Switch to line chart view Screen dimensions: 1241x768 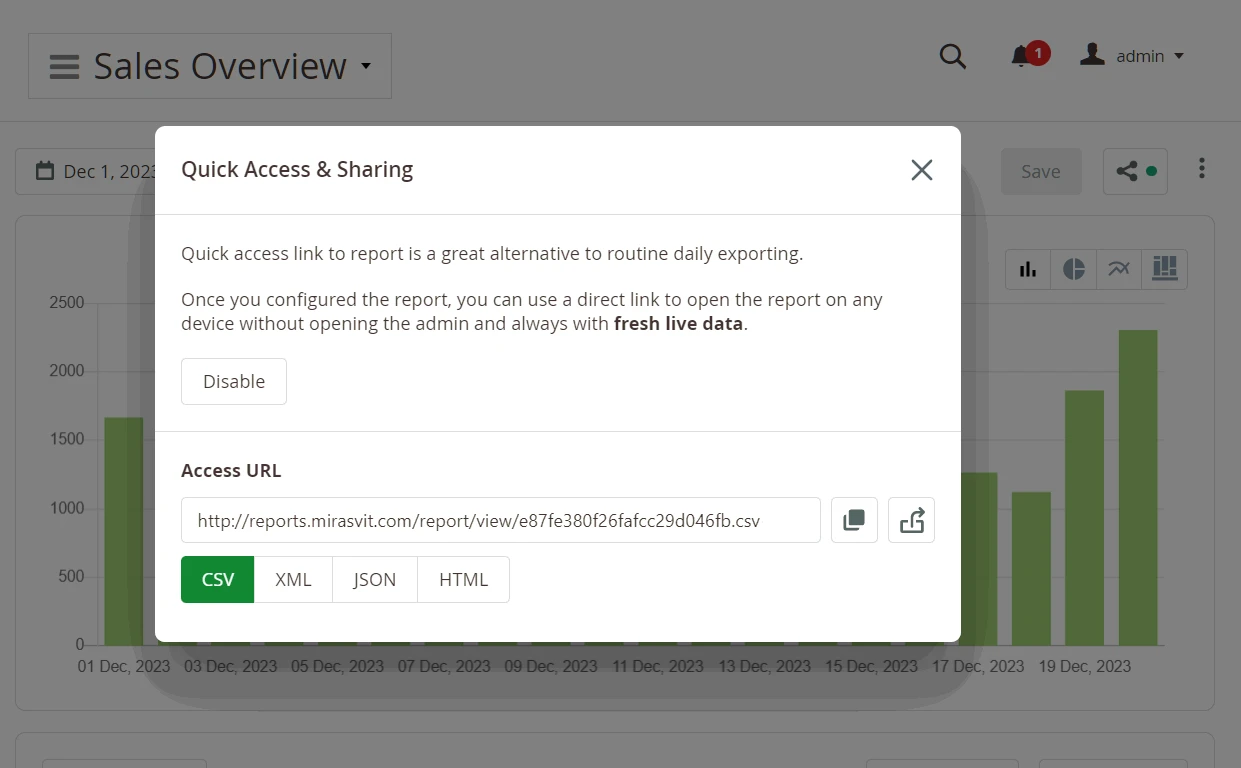1119,269
